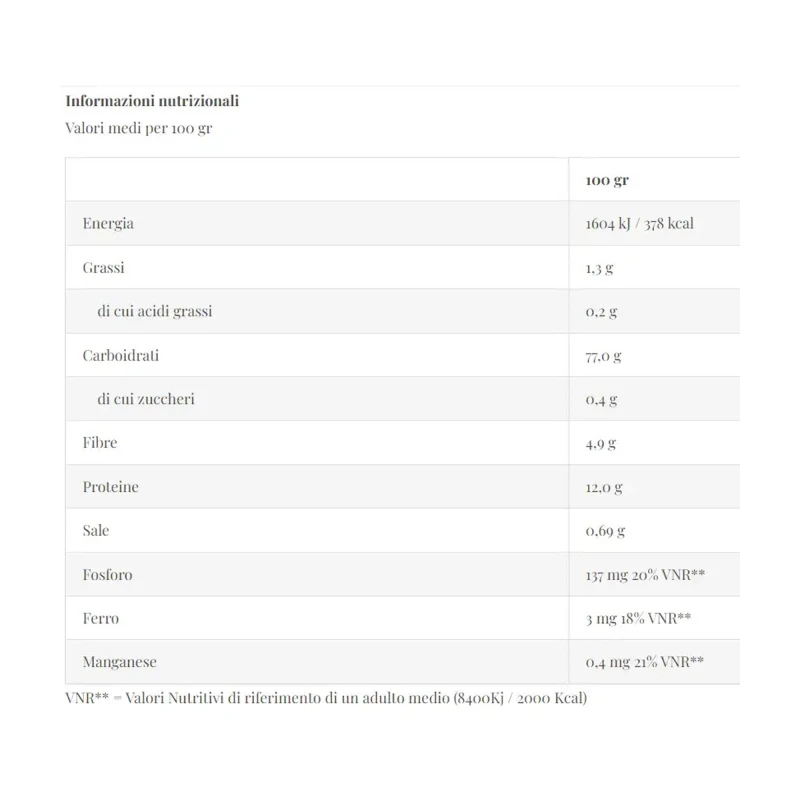This screenshot has width=800, height=800.
Task: Click the 12,0 g protein value
Action: 604,488
